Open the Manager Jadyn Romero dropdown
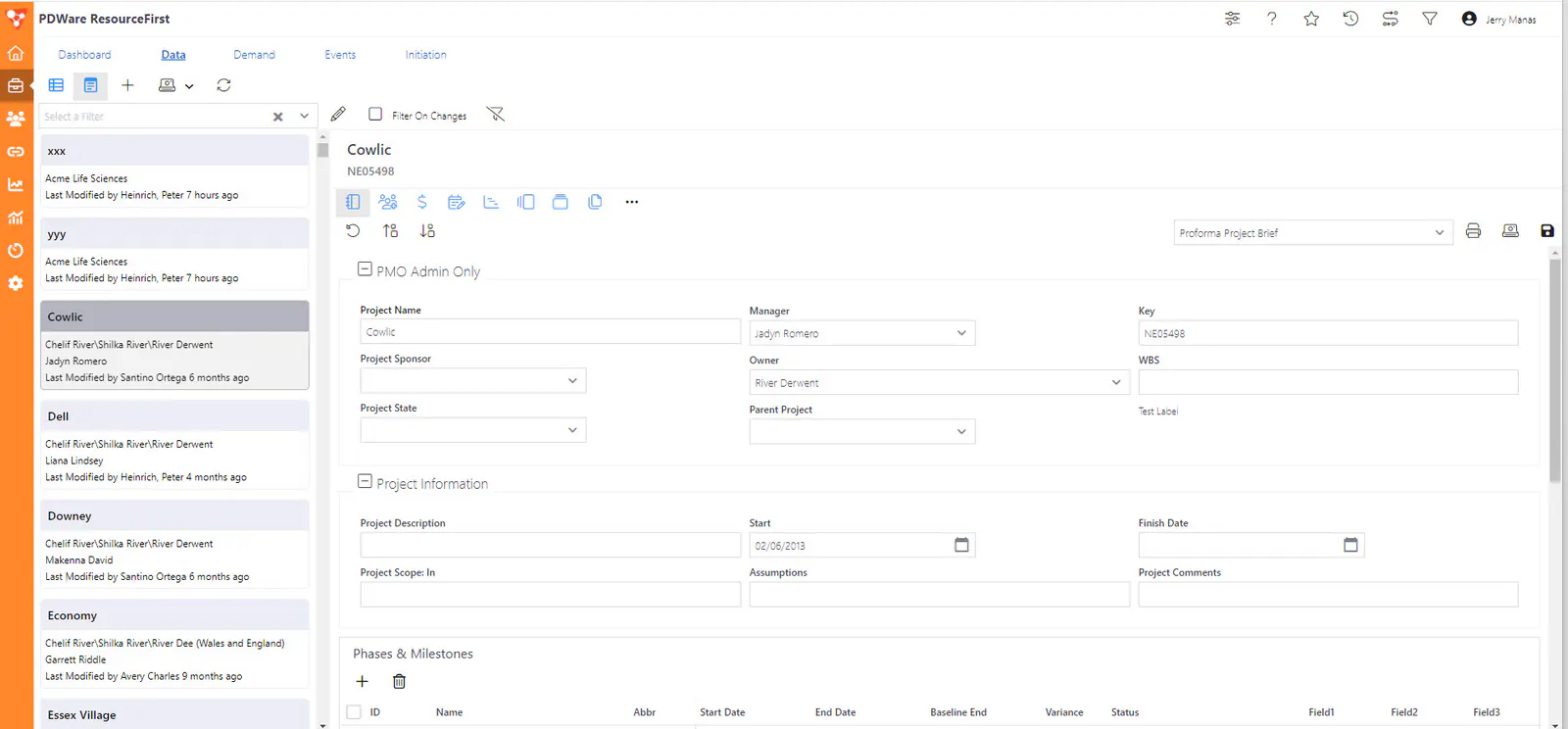Screen dimensions: 1568x729 pyautogui.click(x=862, y=333)
